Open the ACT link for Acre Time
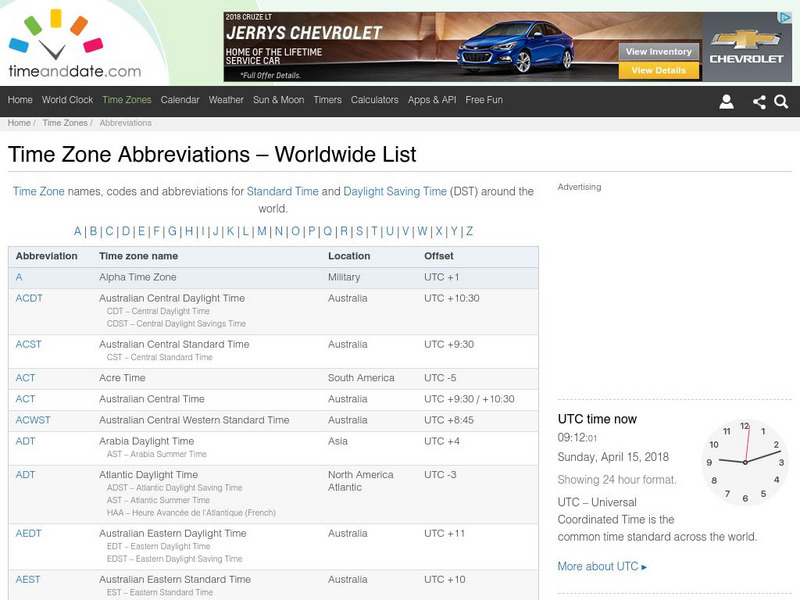The height and width of the screenshot is (600, 800). (26, 378)
